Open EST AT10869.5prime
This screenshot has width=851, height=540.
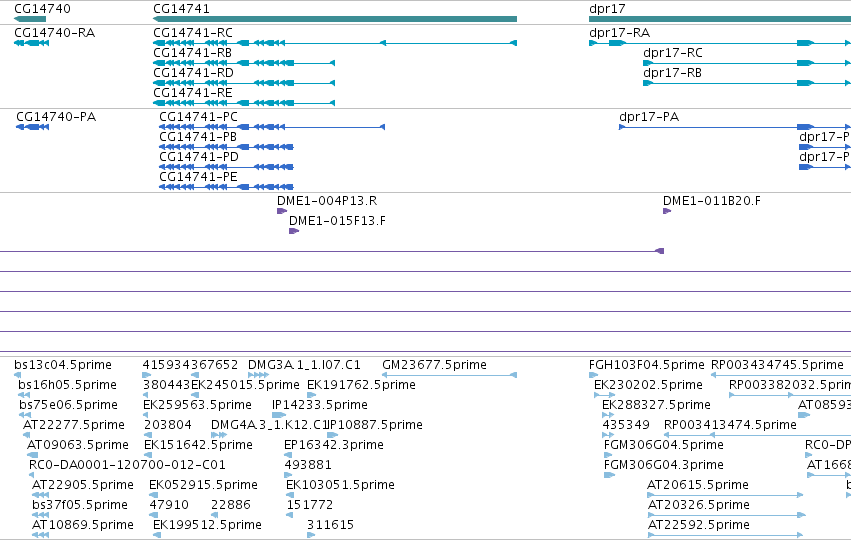click(82, 525)
